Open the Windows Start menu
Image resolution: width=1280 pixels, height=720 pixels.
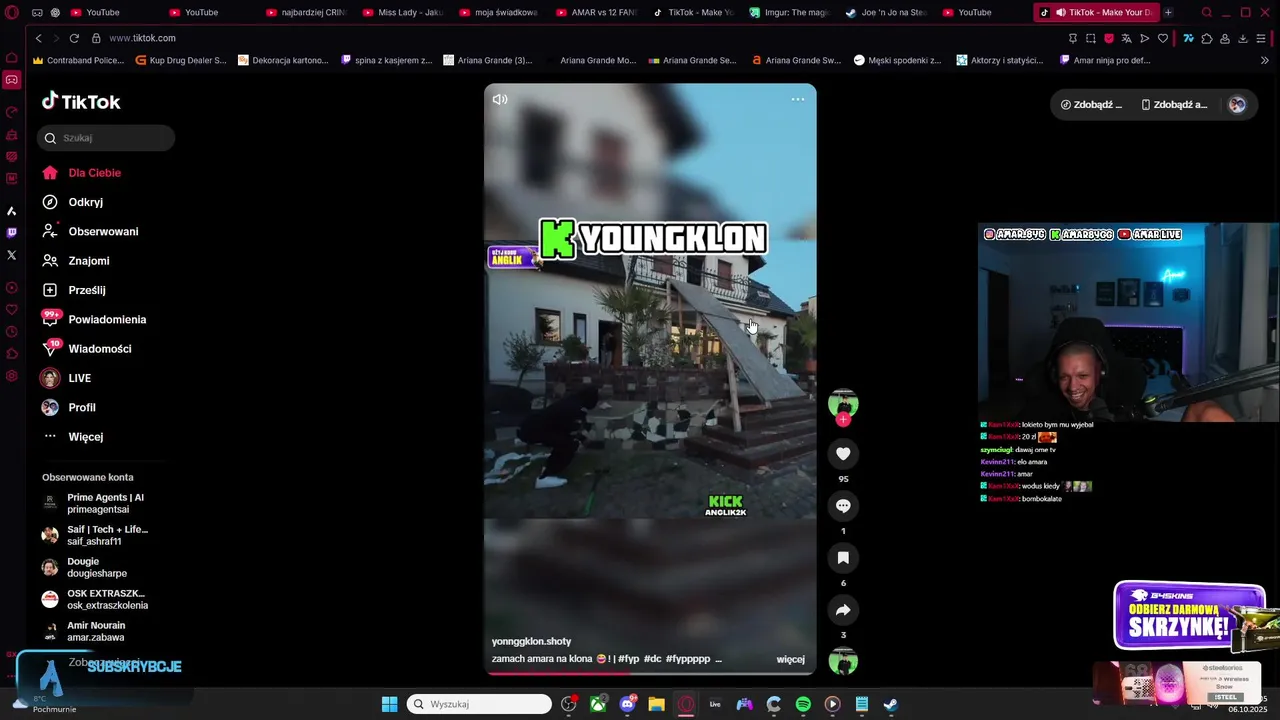[389, 704]
